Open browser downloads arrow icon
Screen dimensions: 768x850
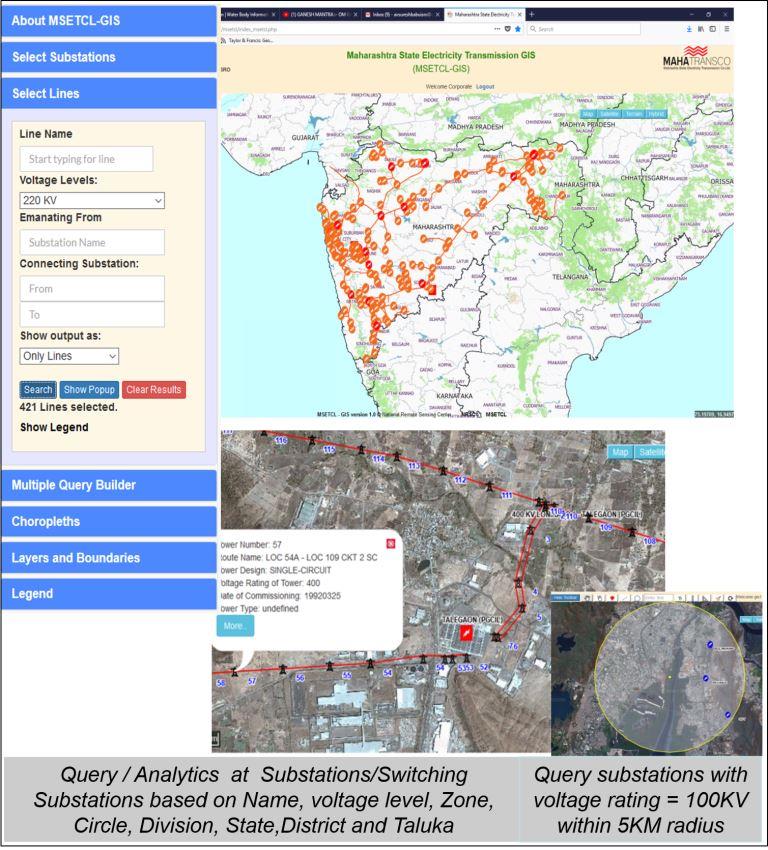(689, 29)
